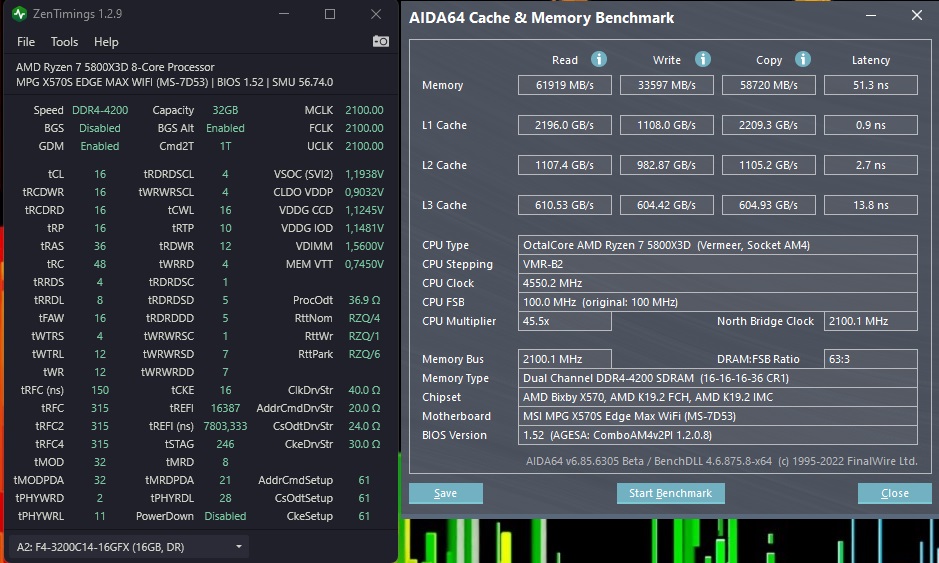Click the ZenTimings camera screenshot icon
Viewport: 939px width, 563px height.
(381, 41)
